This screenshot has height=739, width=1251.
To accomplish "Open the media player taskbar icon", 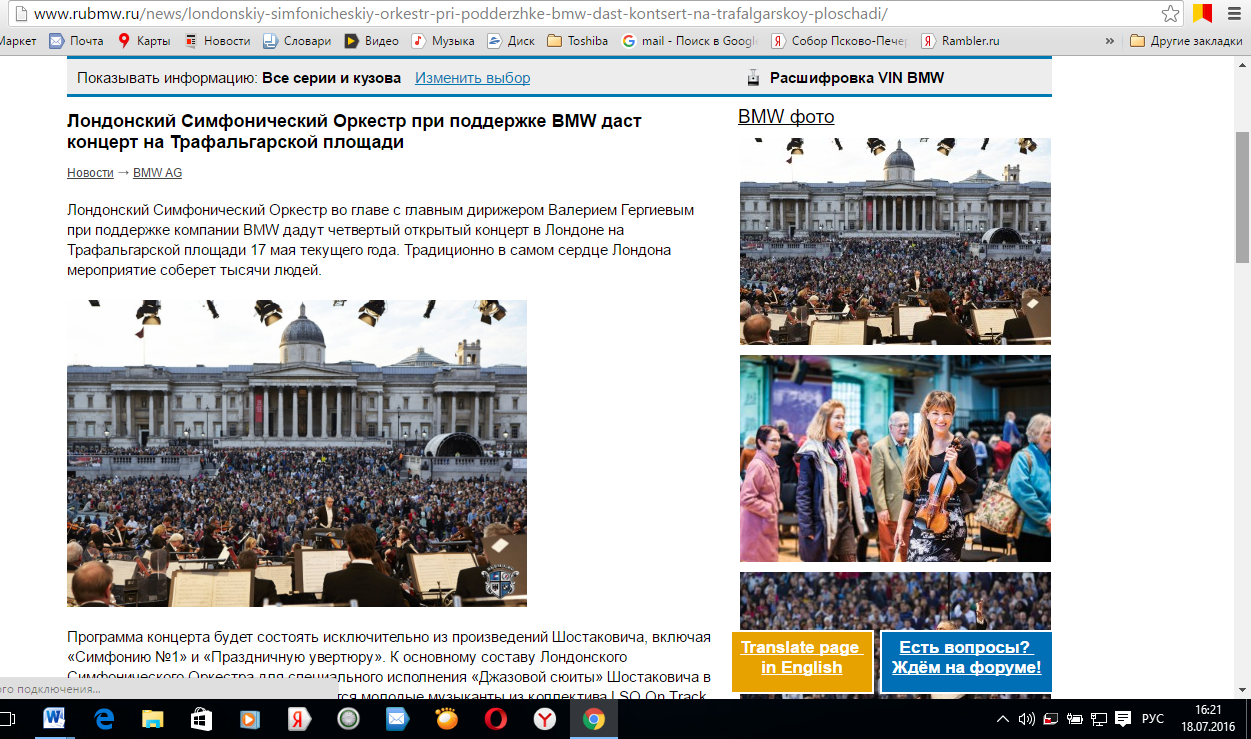I will click(251, 719).
